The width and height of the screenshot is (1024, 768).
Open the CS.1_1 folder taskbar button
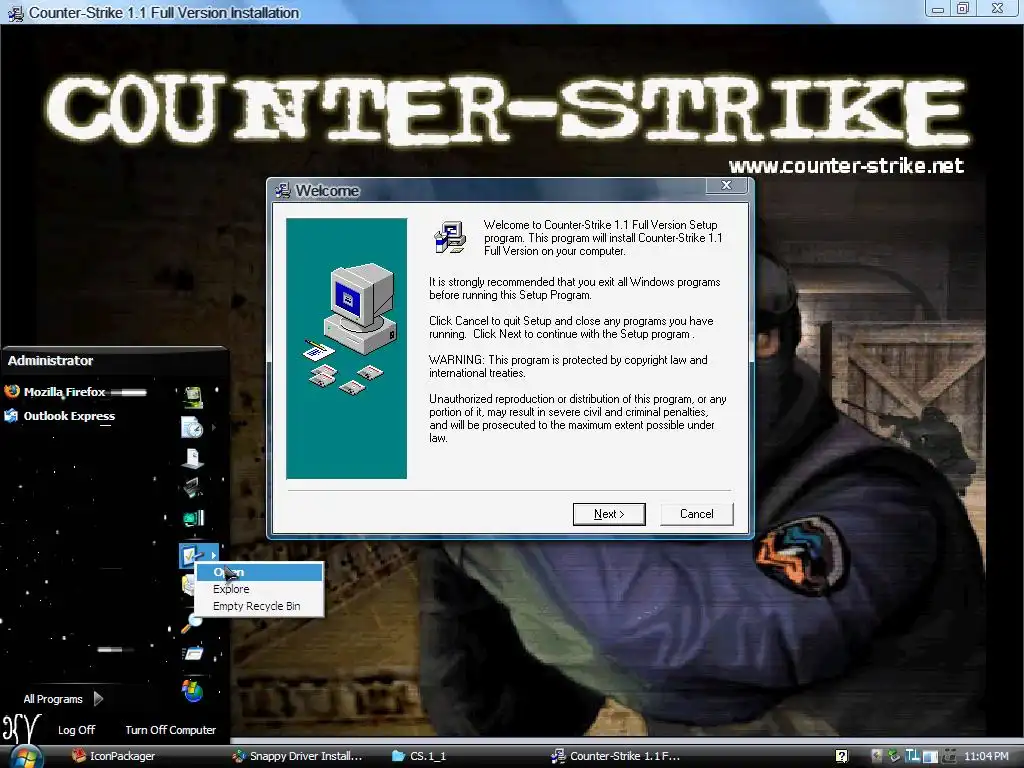coord(419,756)
